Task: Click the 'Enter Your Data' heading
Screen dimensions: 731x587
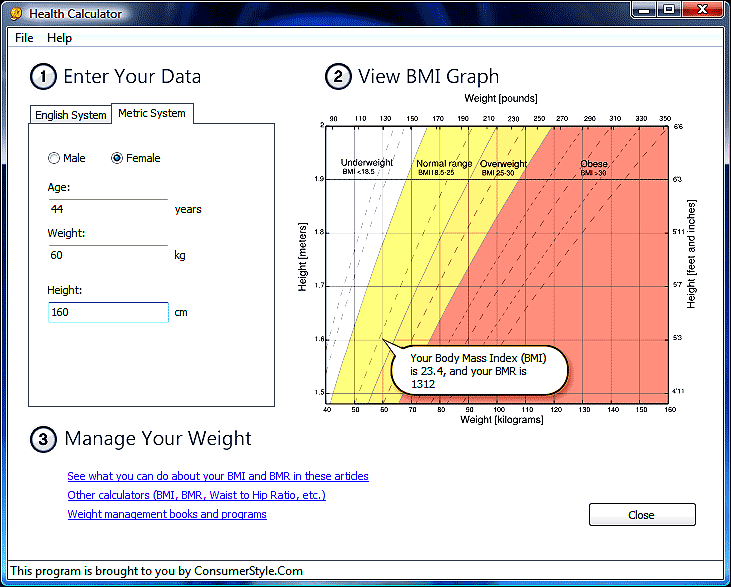Action: point(132,76)
